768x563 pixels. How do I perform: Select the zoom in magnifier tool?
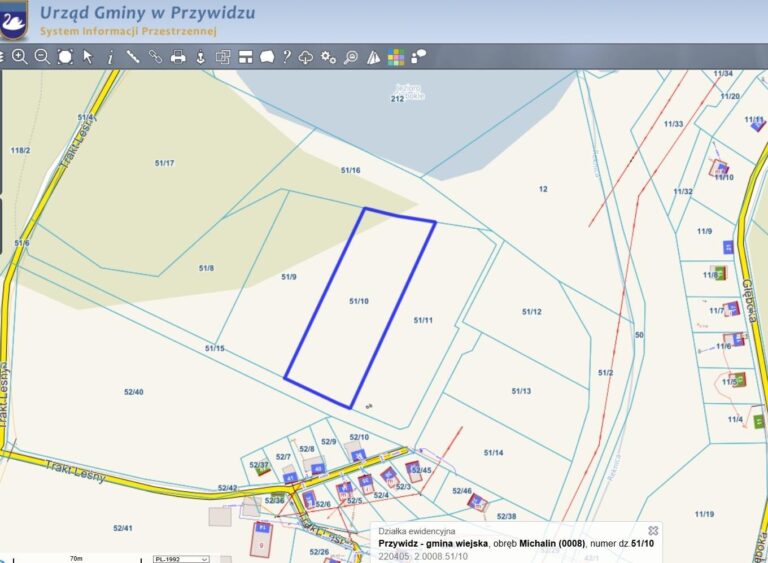pos(20,57)
